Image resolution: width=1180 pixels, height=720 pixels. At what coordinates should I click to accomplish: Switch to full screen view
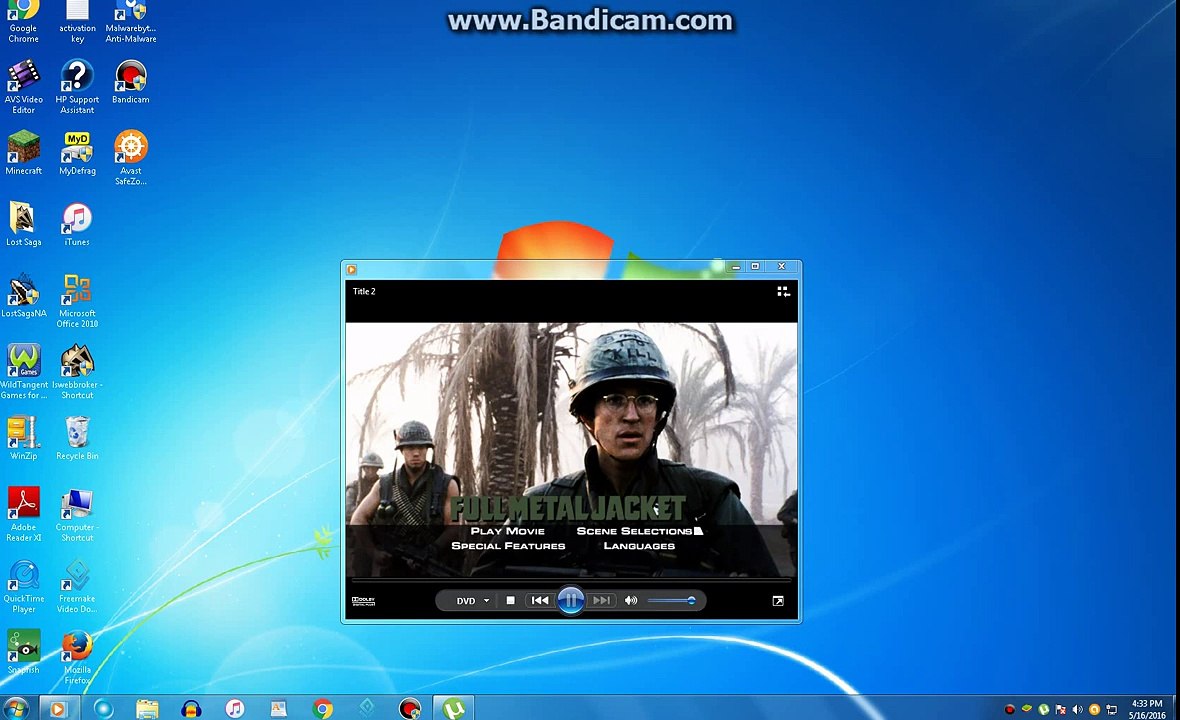778,600
